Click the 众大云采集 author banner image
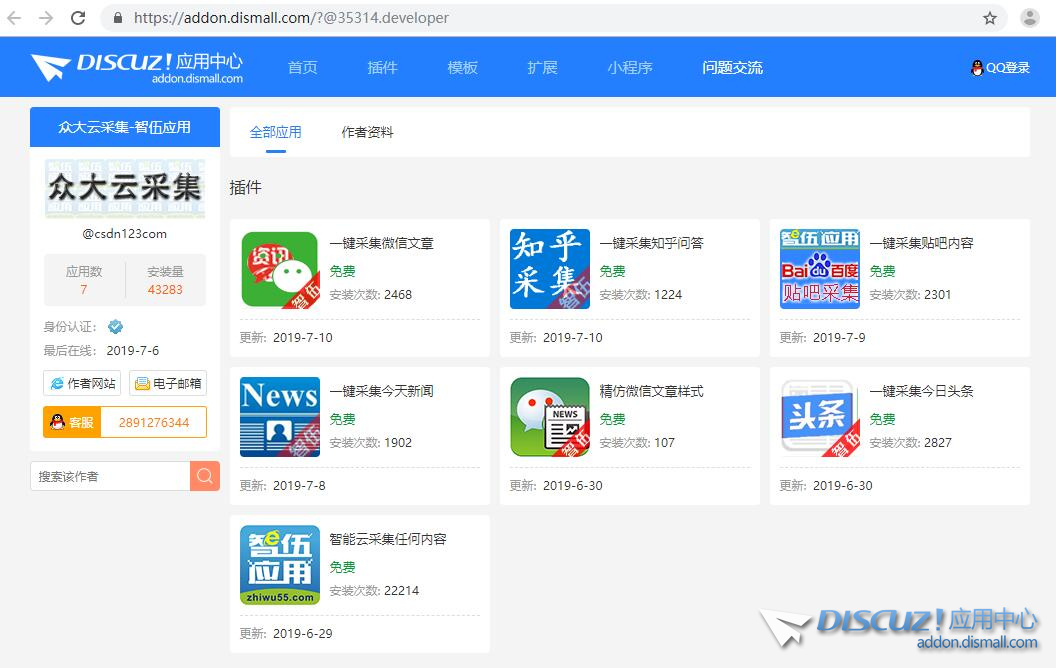Viewport: 1056px width, 668px height. (x=125, y=189)
